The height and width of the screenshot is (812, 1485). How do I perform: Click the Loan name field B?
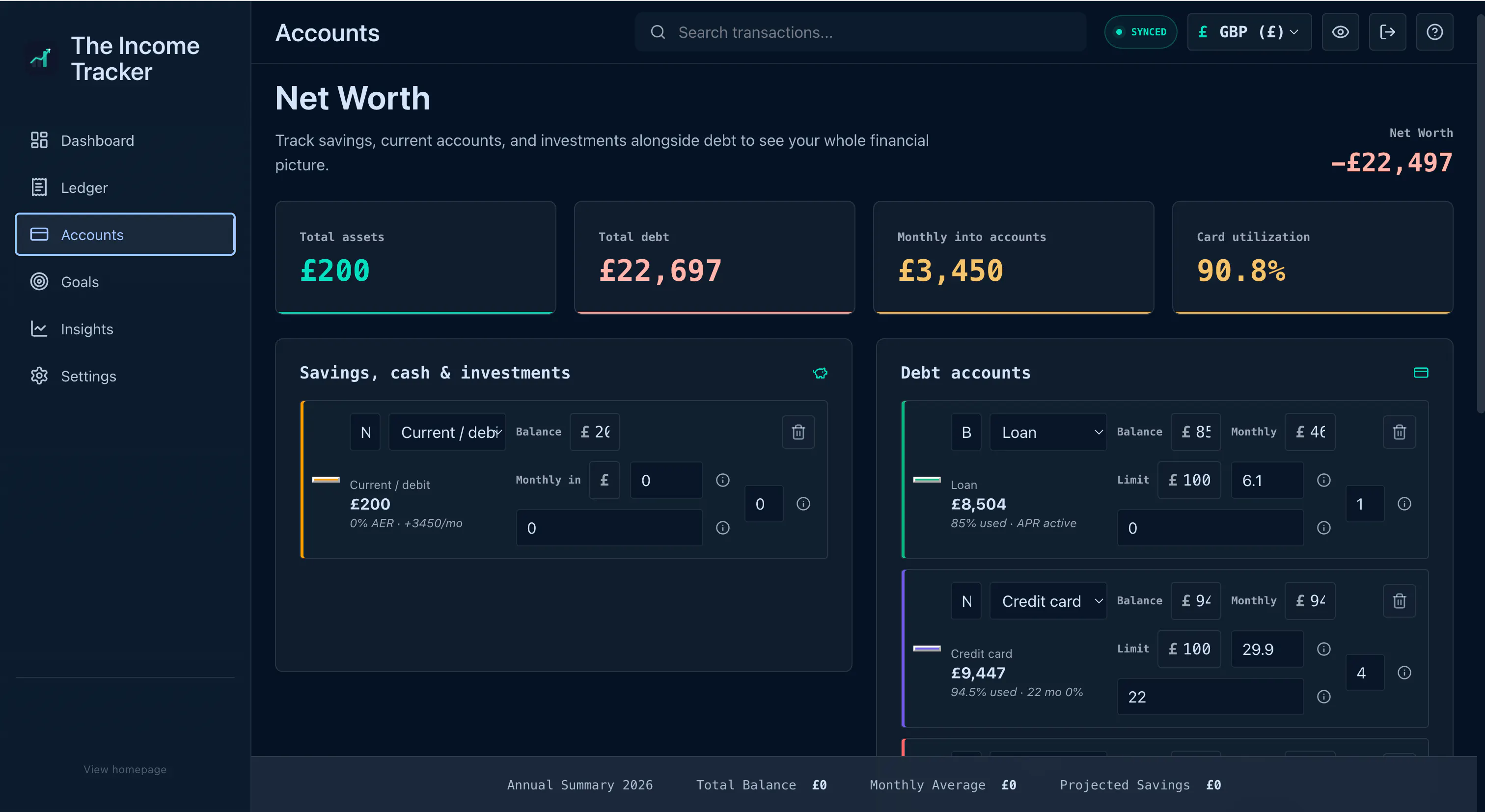tap(966, 432)
